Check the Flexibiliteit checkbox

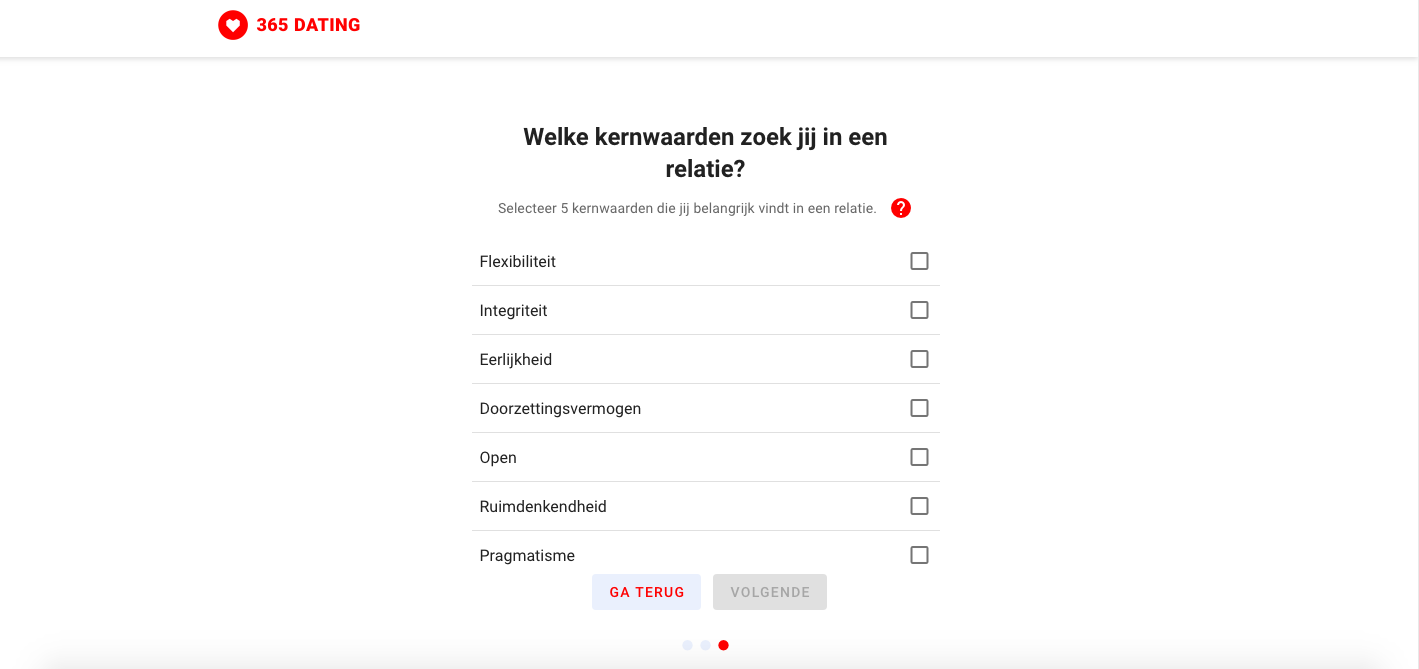coord(919,261)
